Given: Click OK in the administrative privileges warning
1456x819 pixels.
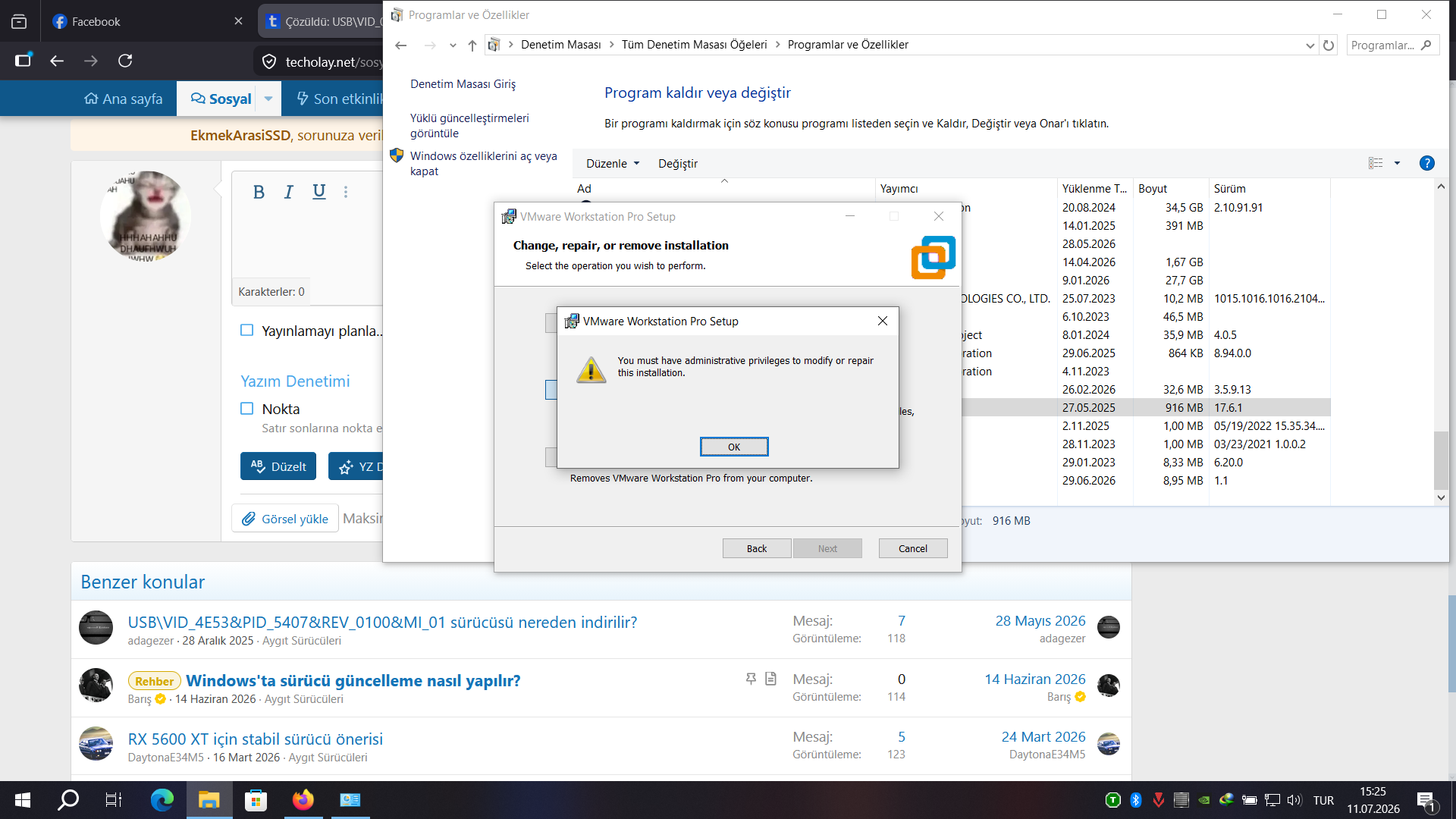Looking at the screenshot, I should coord(733,447).
